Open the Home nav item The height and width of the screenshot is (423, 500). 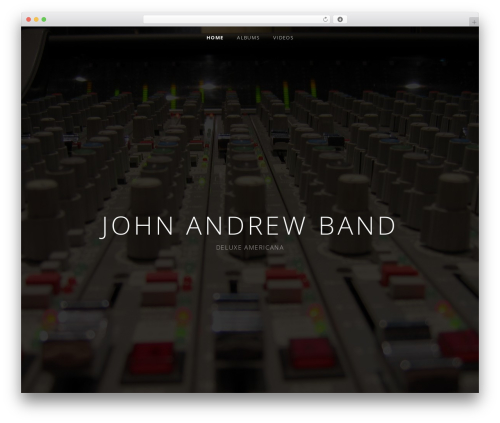215,38
